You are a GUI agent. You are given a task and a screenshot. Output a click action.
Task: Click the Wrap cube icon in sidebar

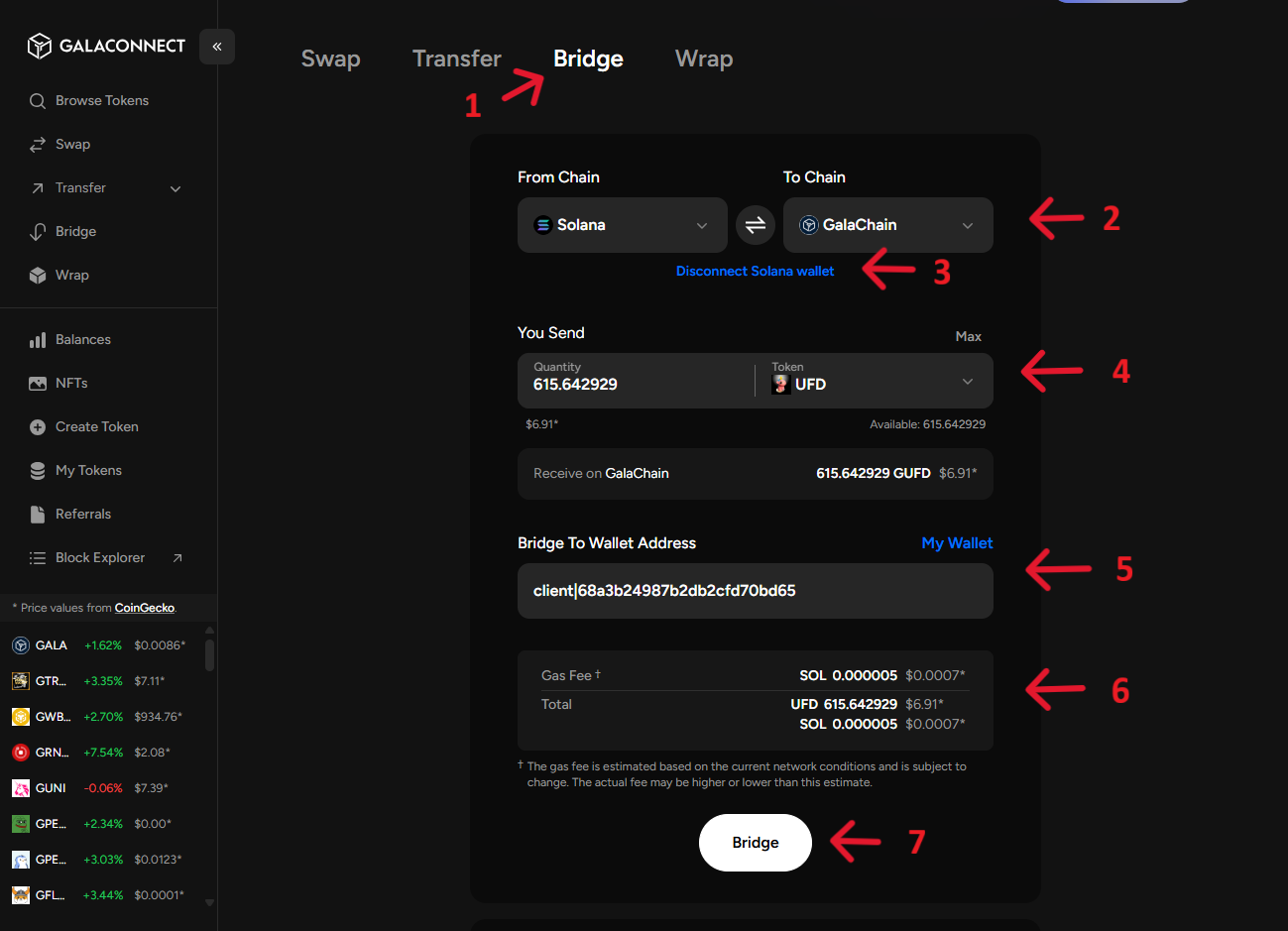click(38, 276)
